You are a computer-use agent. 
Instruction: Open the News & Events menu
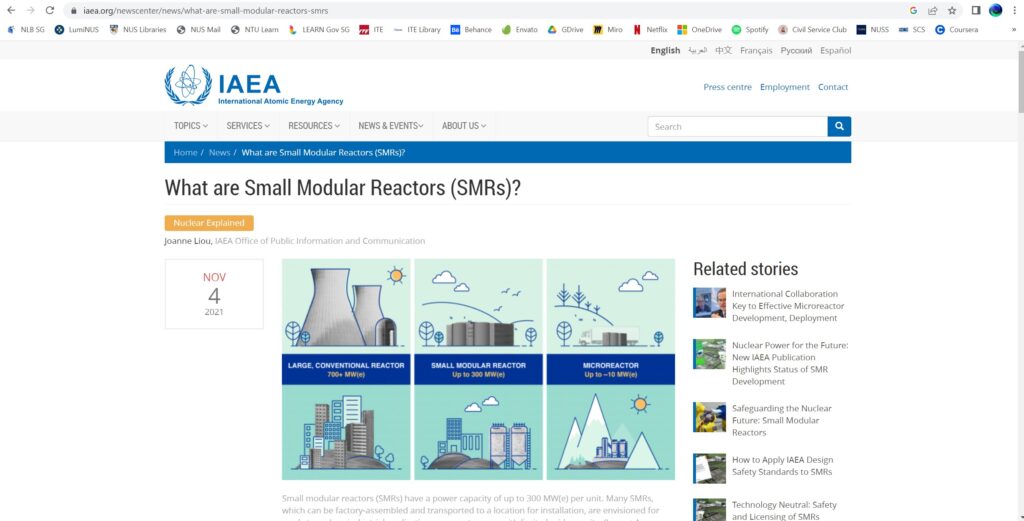pos(391,126)
